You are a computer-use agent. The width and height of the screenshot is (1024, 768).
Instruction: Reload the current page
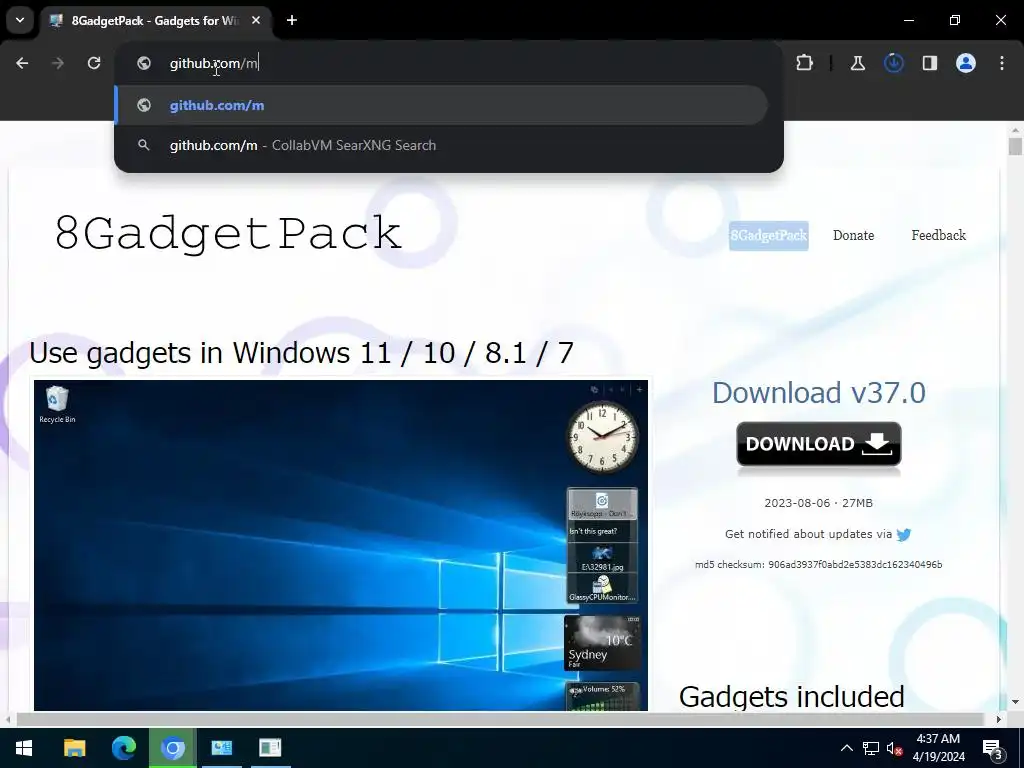(94, 63)
